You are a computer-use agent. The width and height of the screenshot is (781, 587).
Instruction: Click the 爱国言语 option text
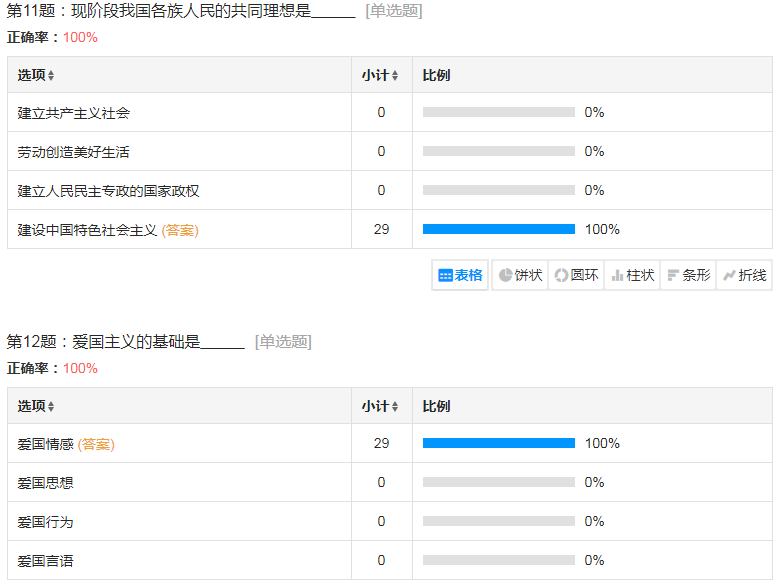[x=46, y=561]
